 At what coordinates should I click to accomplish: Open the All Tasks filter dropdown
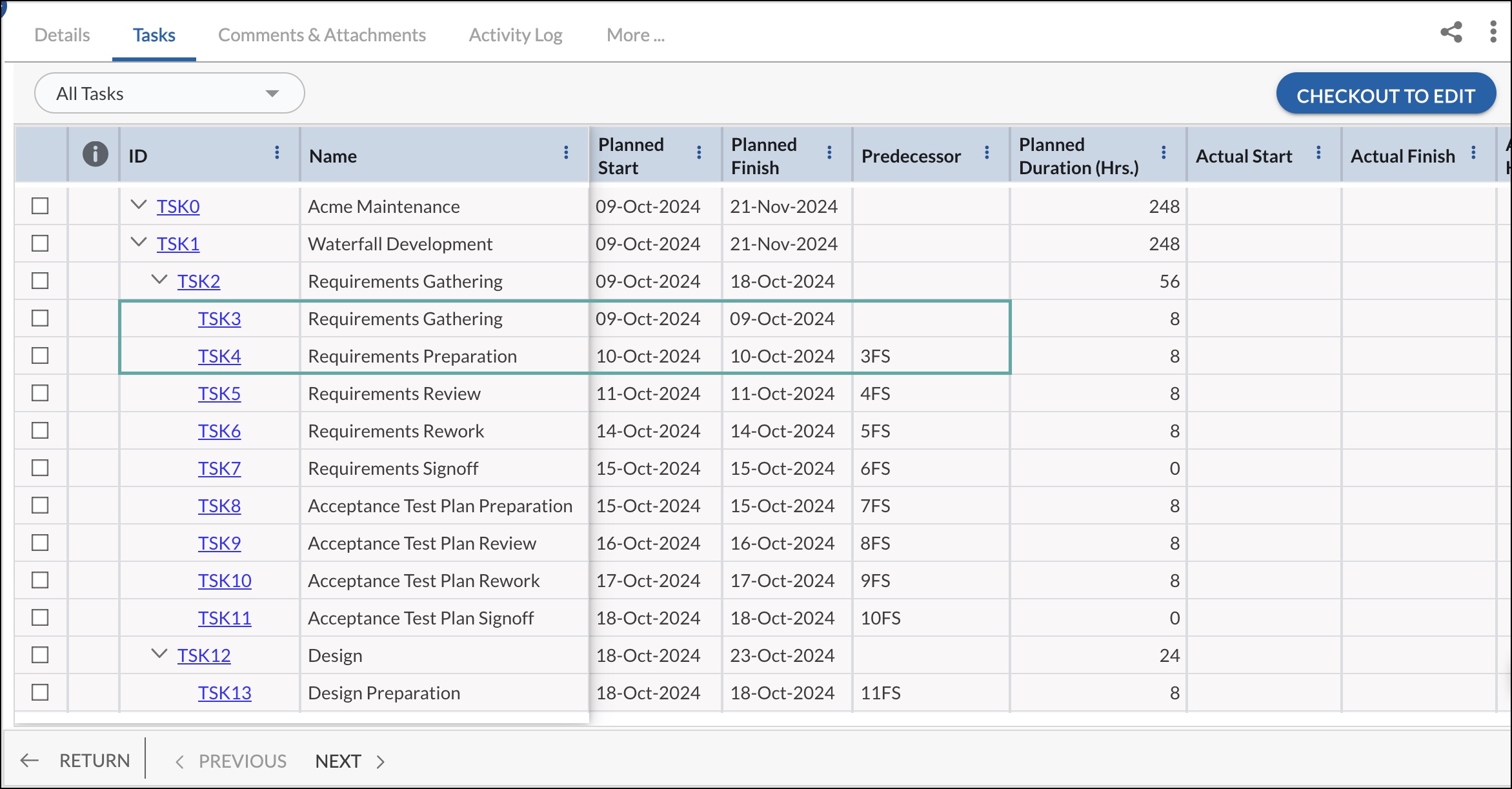[169, 94]
